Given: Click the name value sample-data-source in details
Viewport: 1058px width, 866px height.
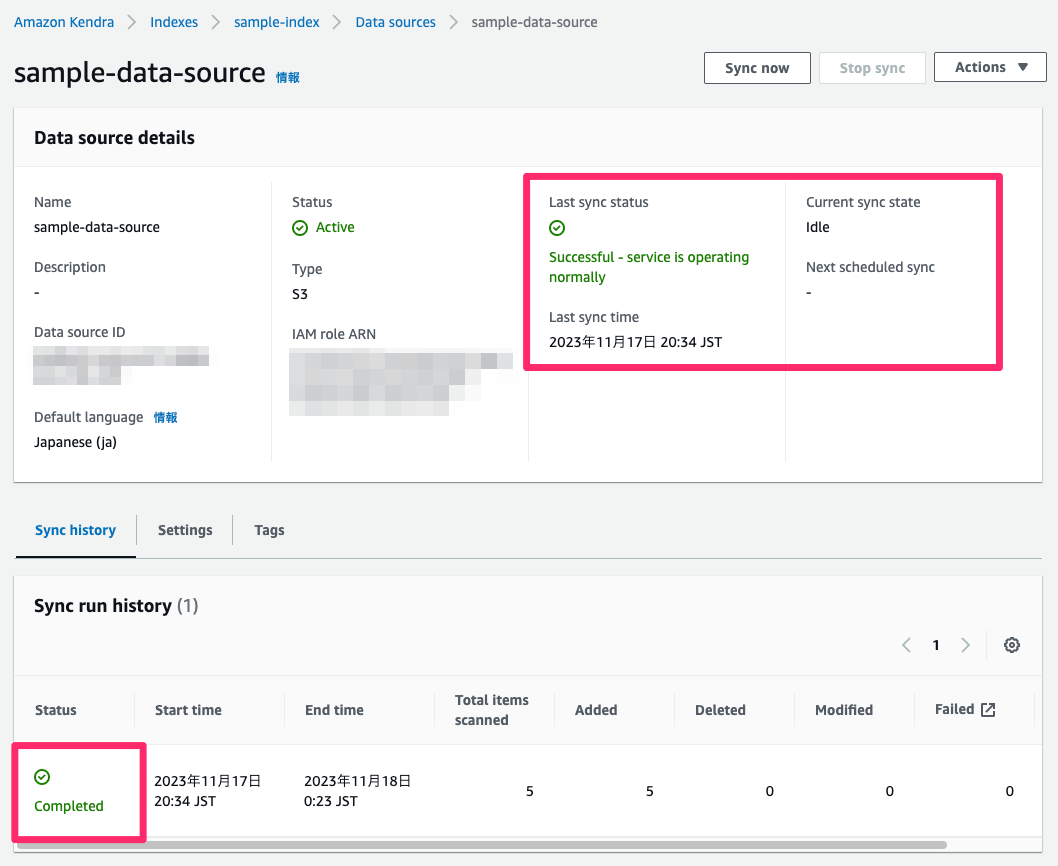Looking at the screenshot, I should 97,227.
